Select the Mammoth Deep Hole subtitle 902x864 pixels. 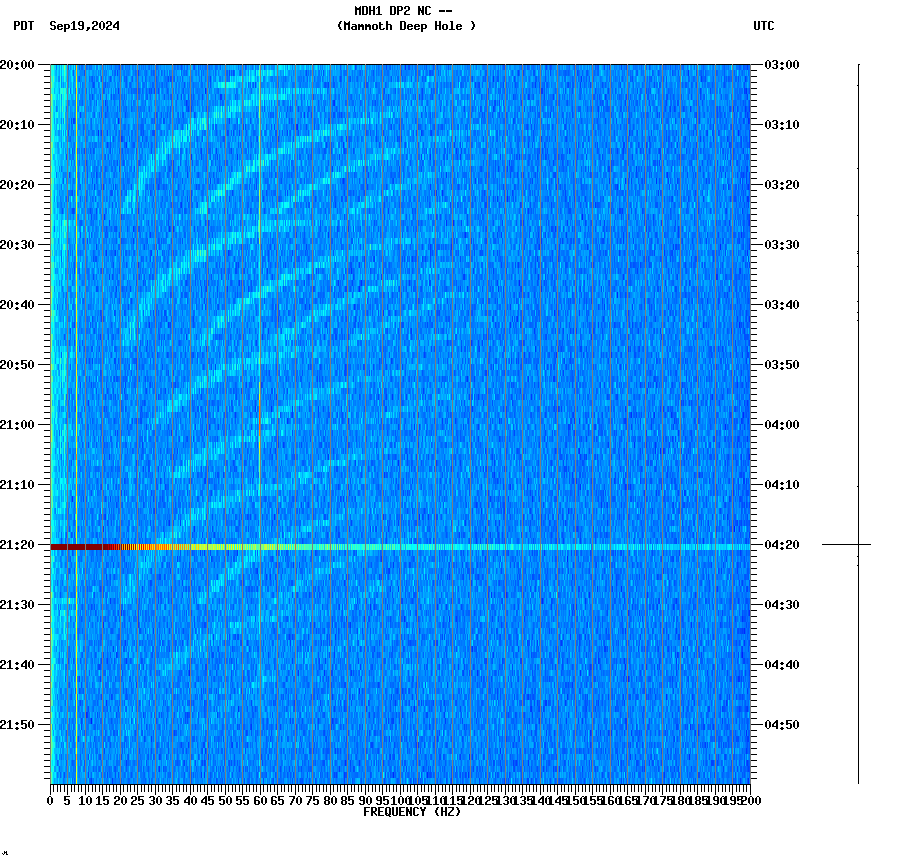pos(407,27)
